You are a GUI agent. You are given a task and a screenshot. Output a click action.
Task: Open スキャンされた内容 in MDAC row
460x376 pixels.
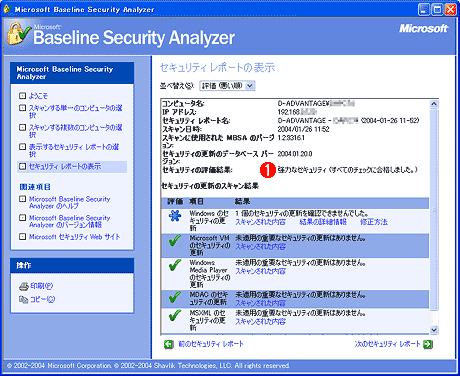tap(260, 303)
